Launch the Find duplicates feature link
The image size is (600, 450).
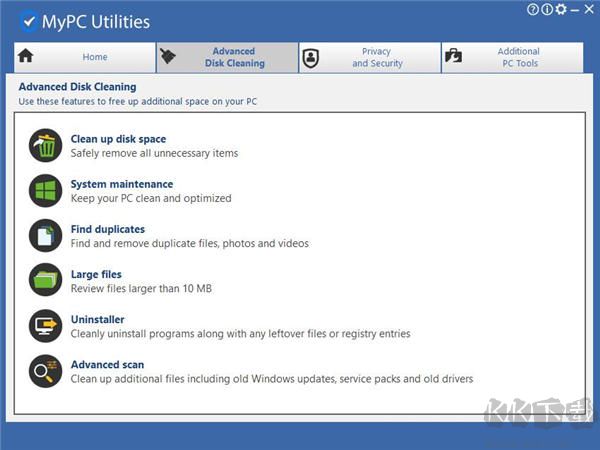[108, 229]
